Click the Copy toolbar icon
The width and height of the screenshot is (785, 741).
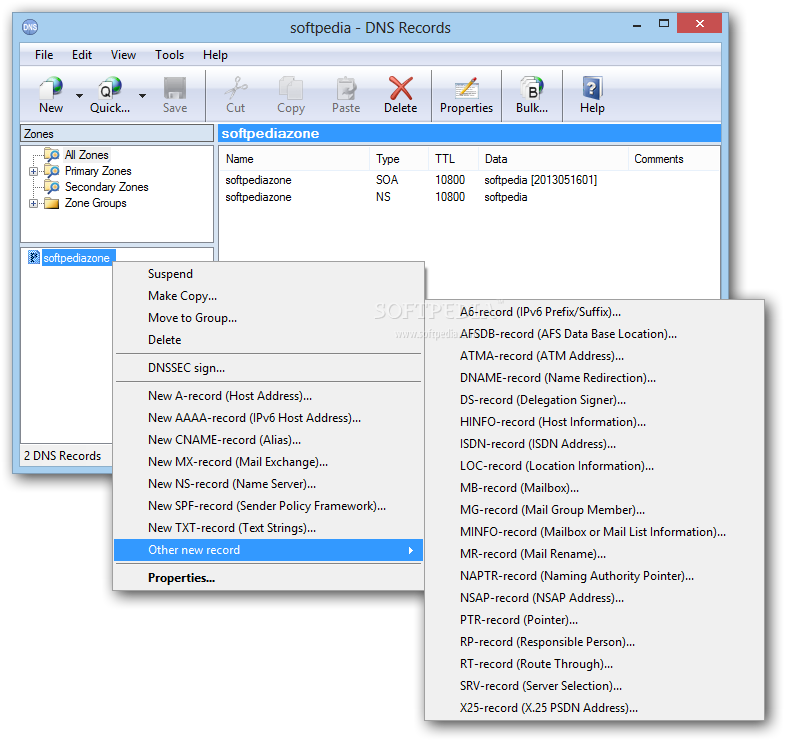coord(290,88)
